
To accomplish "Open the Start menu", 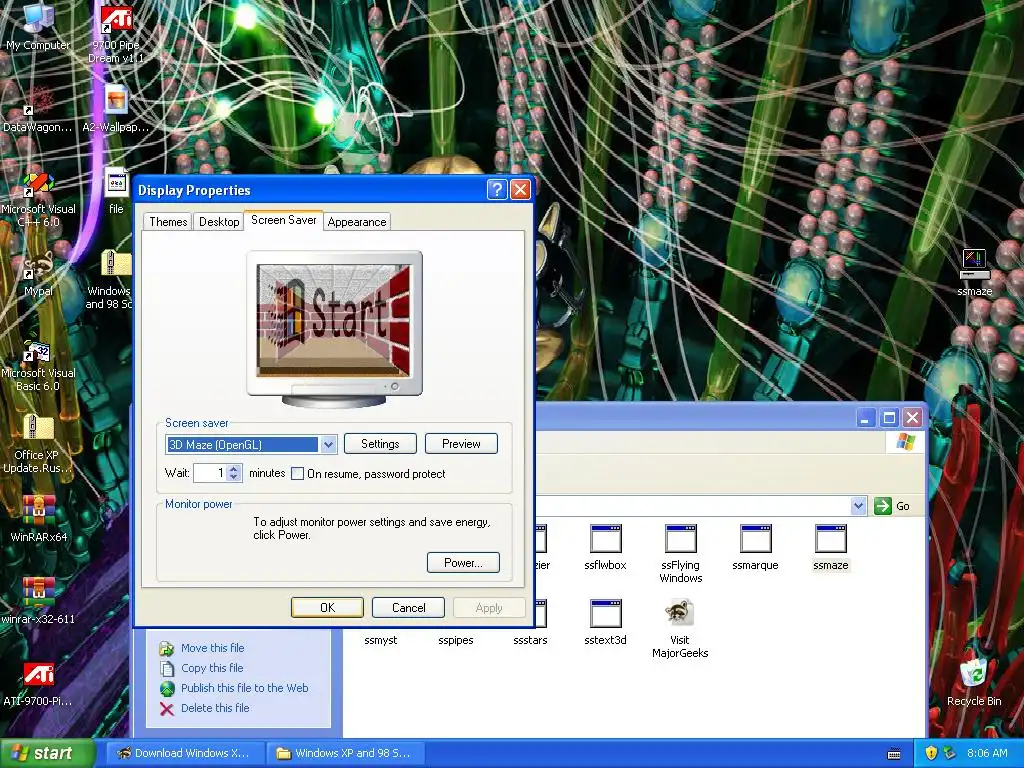I will [47, 753].
